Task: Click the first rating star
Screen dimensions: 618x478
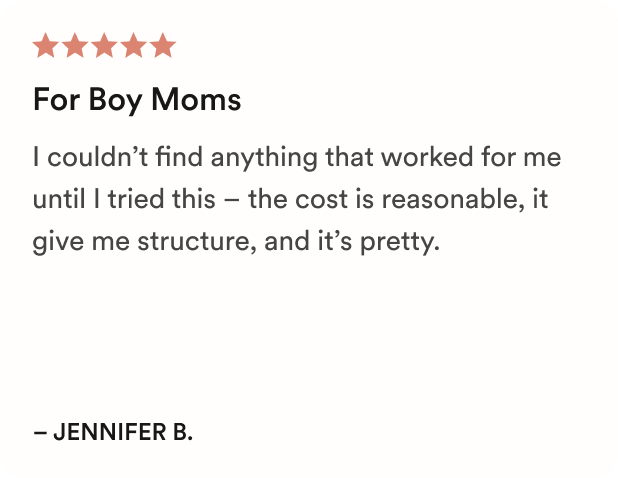Action: point(46,45)
